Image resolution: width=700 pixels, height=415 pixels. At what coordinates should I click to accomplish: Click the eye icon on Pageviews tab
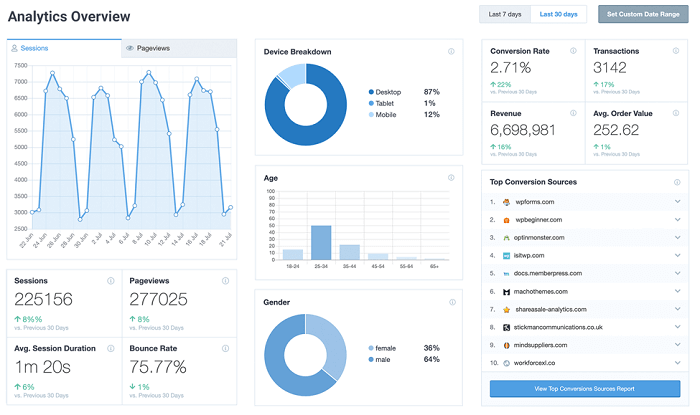tap(130, 48)
